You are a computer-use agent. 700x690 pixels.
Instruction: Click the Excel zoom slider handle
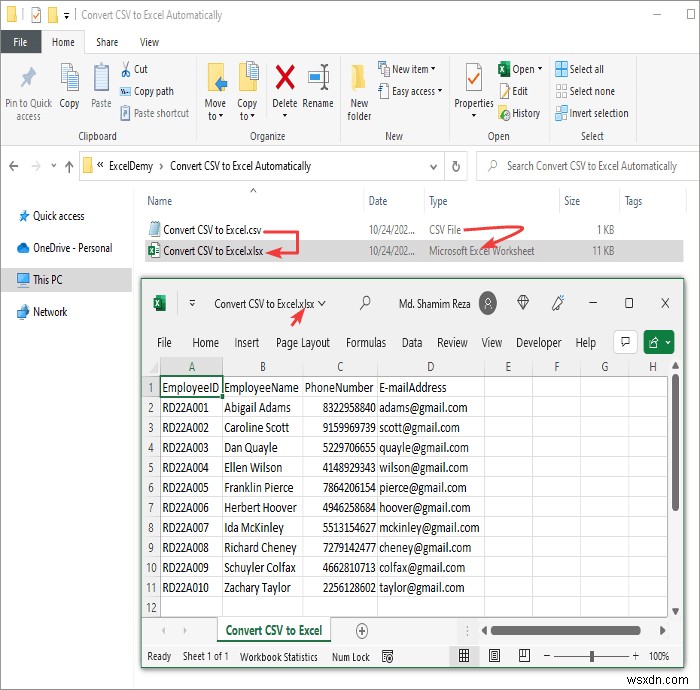[x=592, y=656]
